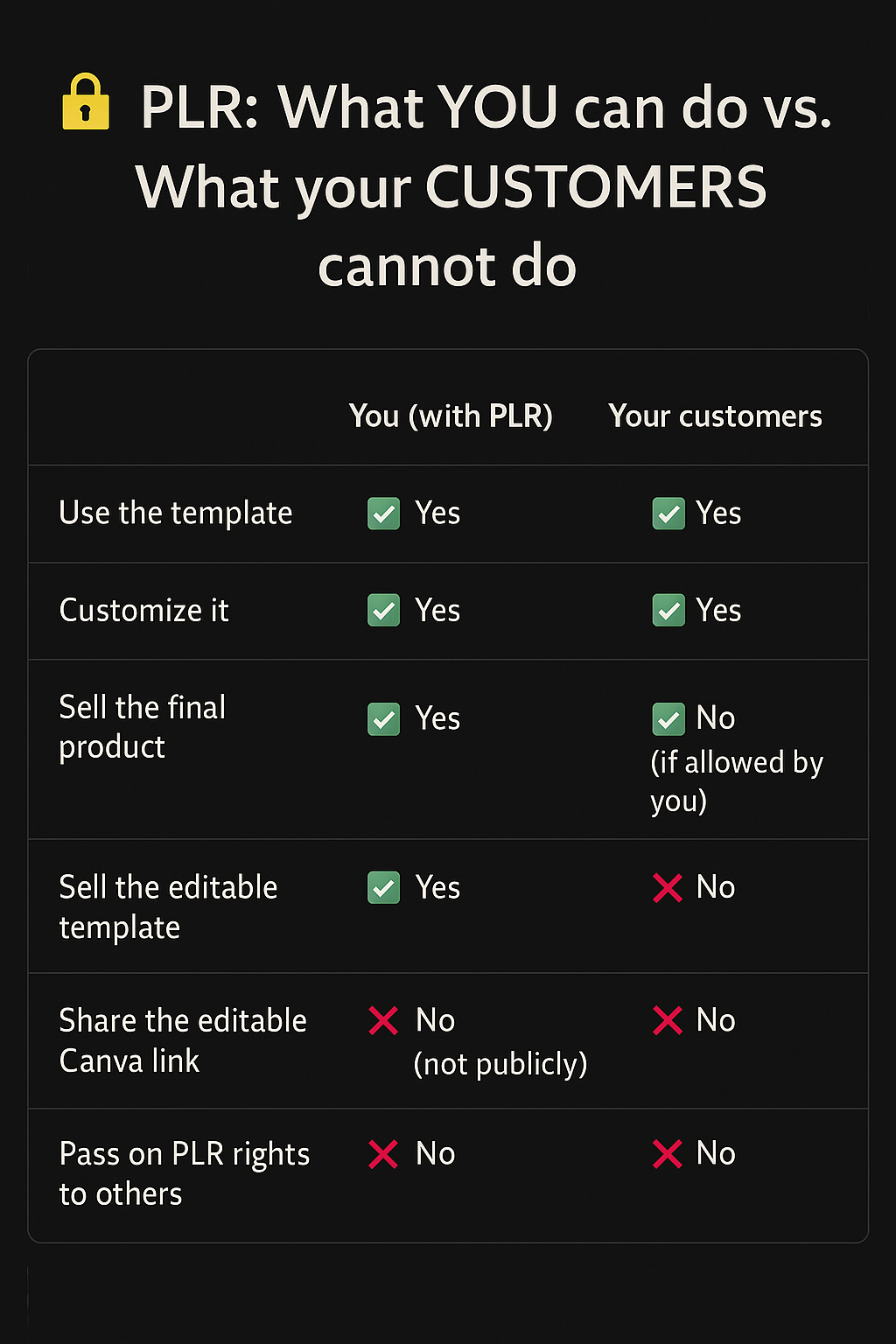The image size is (896, 1344).
Task: Click customers checkmark in Customize it row
Action: 668,611
